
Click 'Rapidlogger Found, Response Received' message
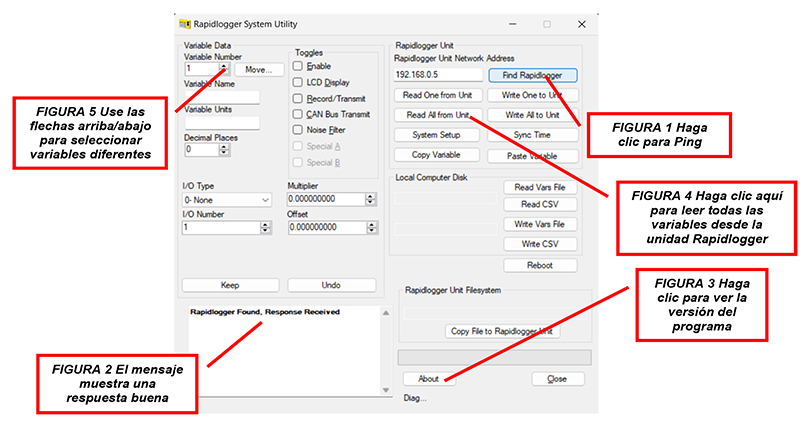pos(265,312)
